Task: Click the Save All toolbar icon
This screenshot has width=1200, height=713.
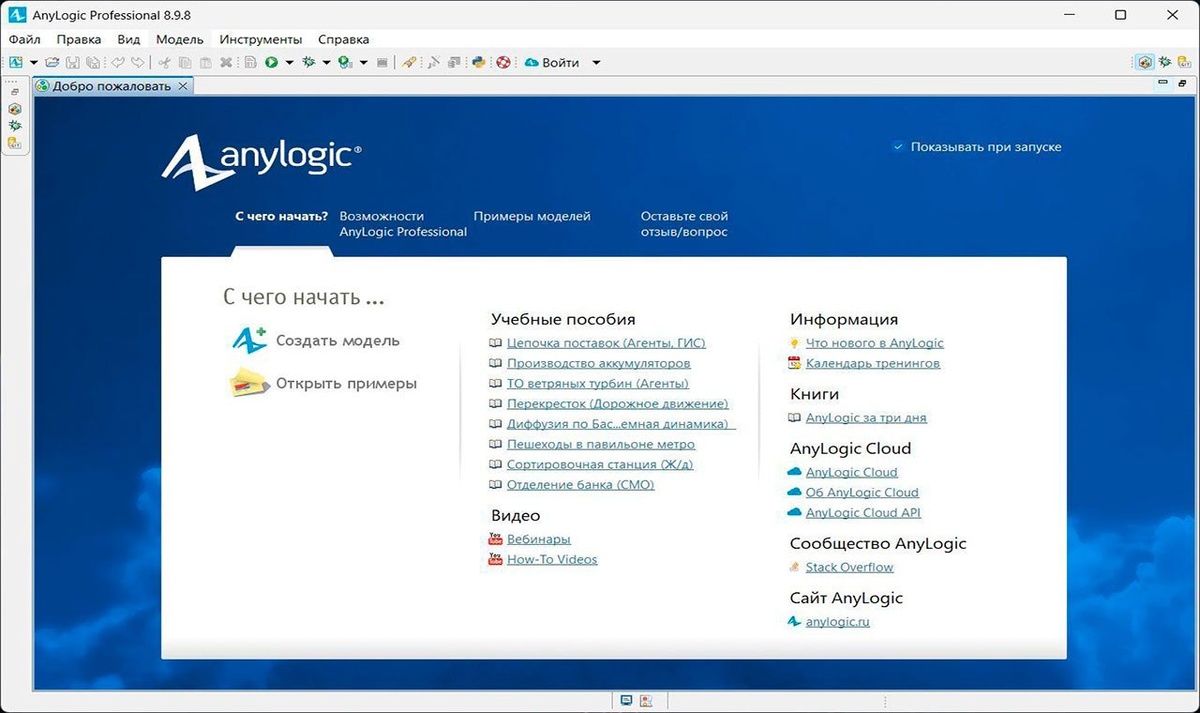Action: 91,62
